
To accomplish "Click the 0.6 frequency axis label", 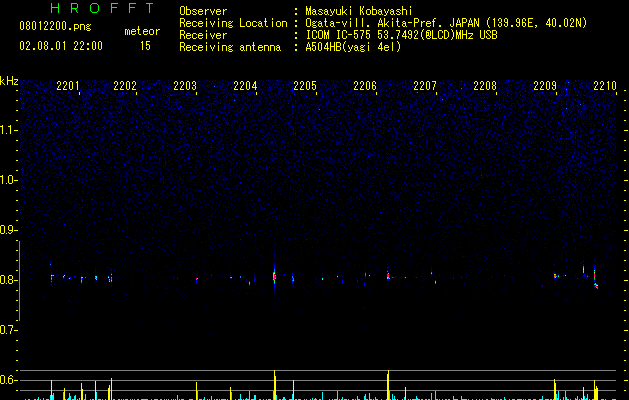I will click(x=9, y=380).
